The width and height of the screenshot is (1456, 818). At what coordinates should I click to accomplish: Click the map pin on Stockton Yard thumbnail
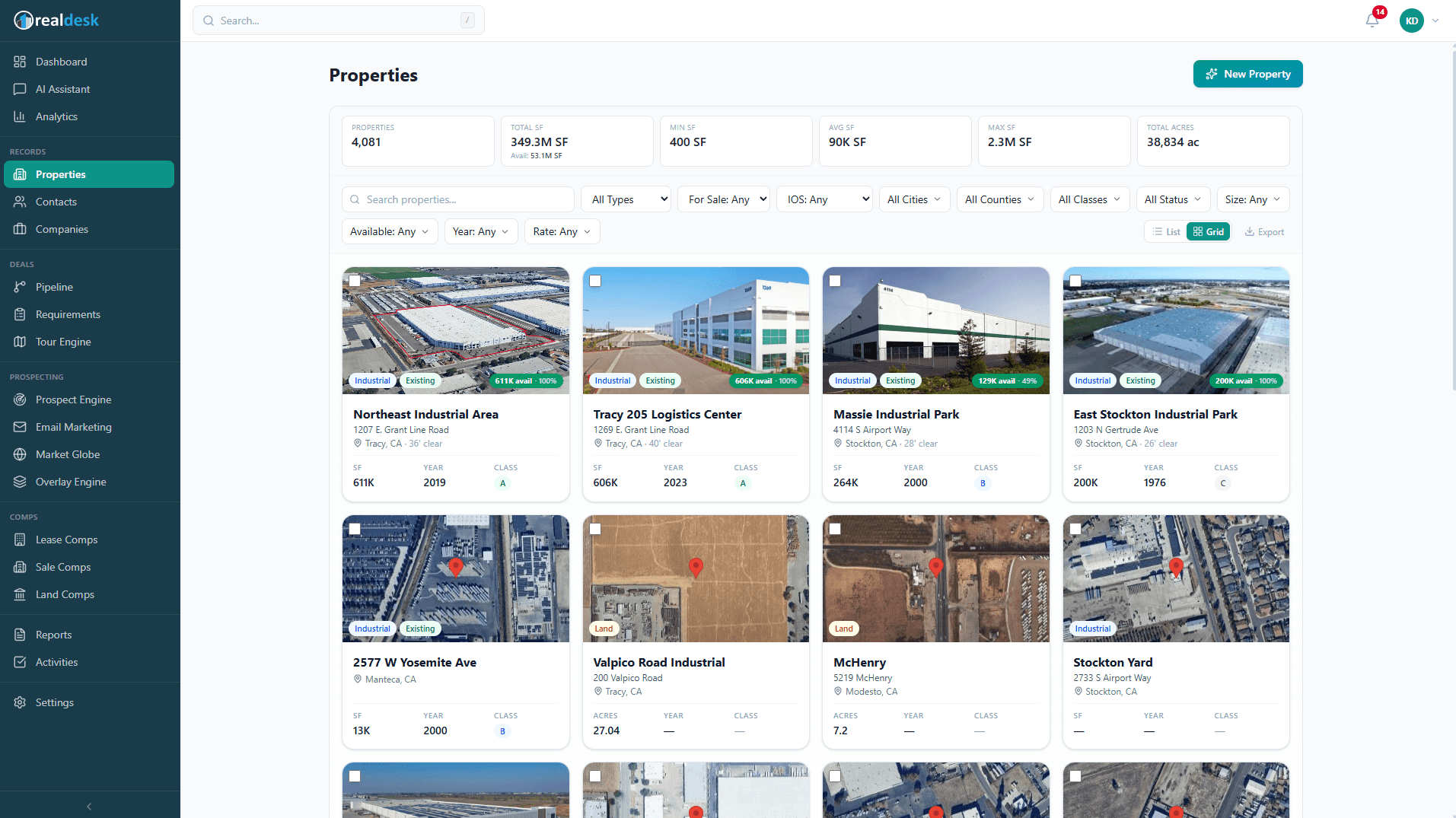click(1176, 567)
